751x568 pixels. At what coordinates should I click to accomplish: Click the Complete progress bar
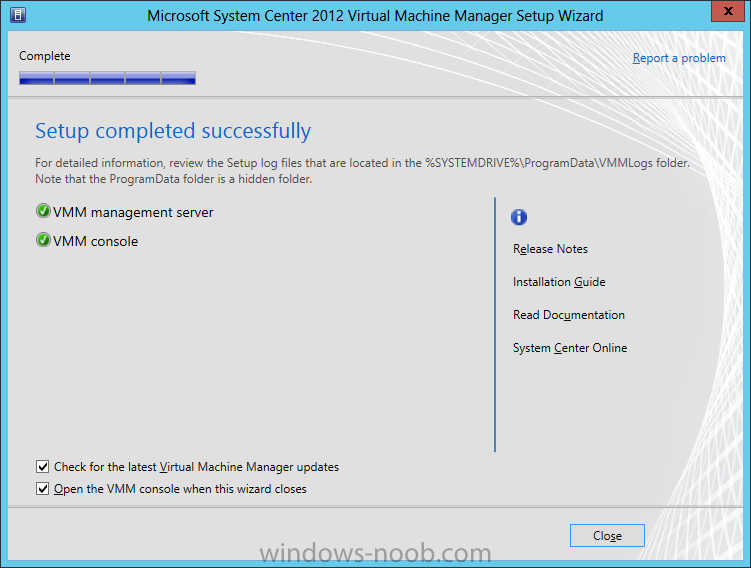(107, 78)
